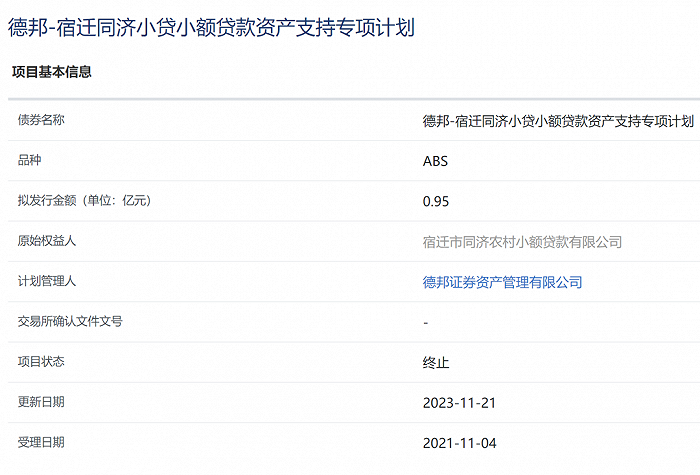
Task: Click the dash value of 交易所确认文件文号
Action: pyautogui.click(x=426, y=322)
